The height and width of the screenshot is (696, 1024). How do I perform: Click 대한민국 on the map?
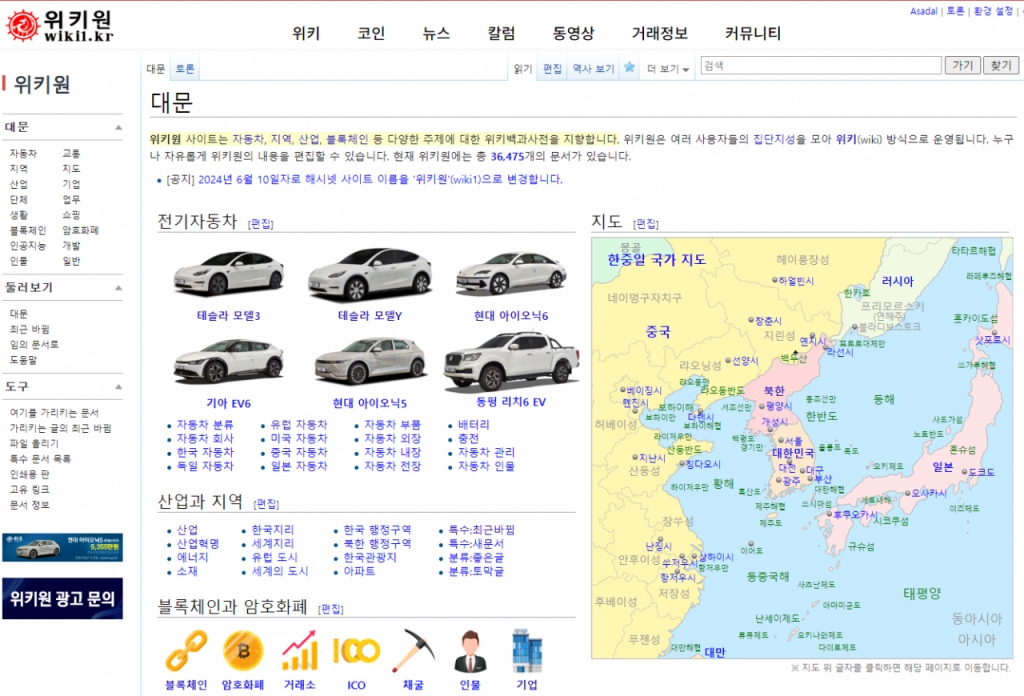coord(793,452)
